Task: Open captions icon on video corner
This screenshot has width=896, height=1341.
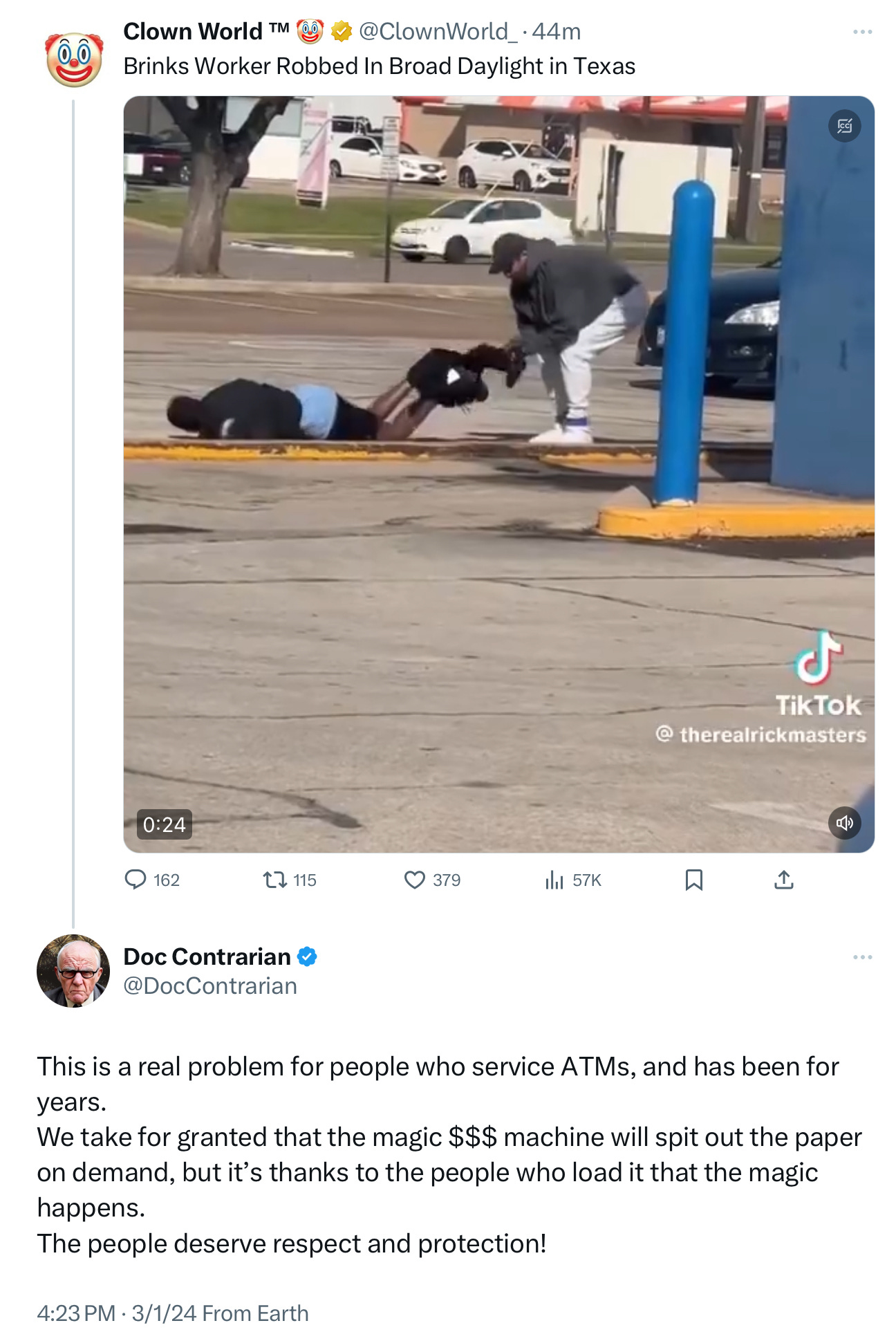Action: click(844, 126)
